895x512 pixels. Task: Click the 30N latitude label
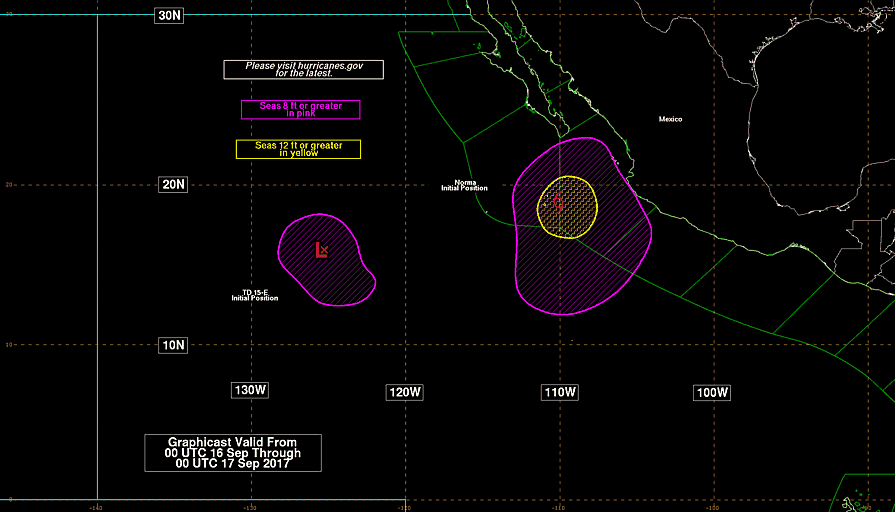coord(169,15)
